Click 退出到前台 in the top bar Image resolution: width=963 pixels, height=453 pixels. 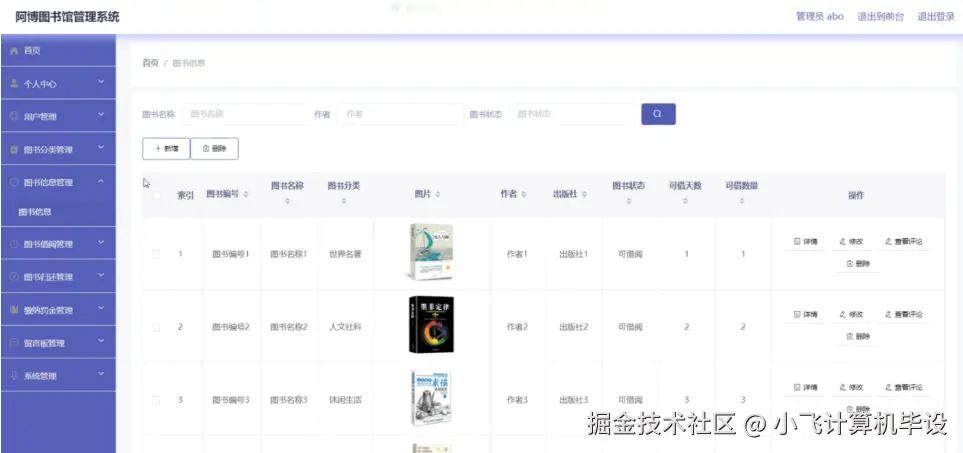pyautogui.click(x=881, y=17)
